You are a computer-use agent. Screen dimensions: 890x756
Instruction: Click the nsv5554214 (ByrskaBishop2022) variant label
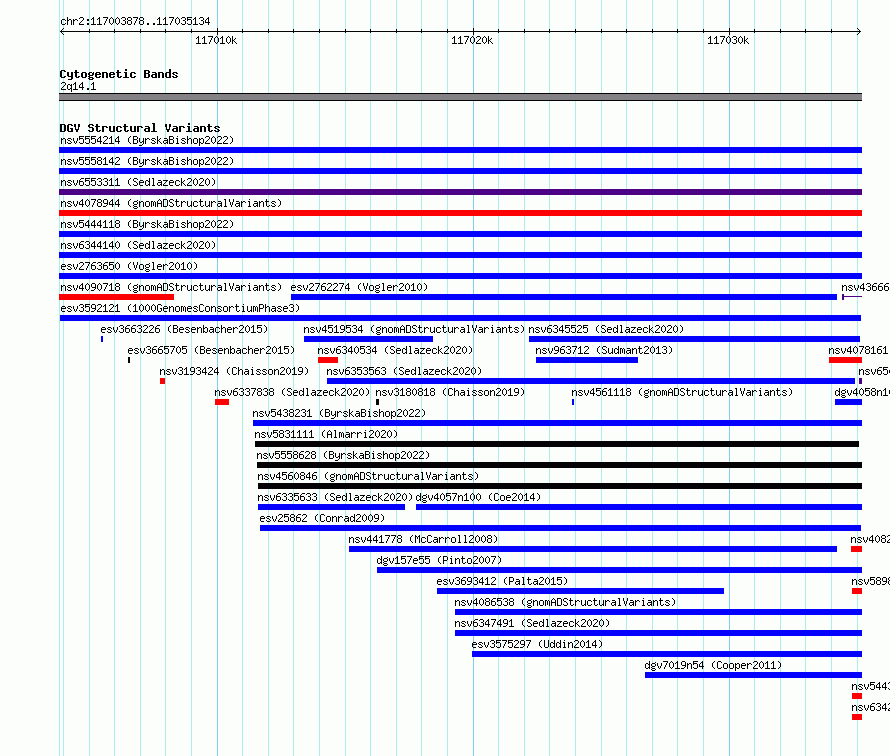pos(147,140)
